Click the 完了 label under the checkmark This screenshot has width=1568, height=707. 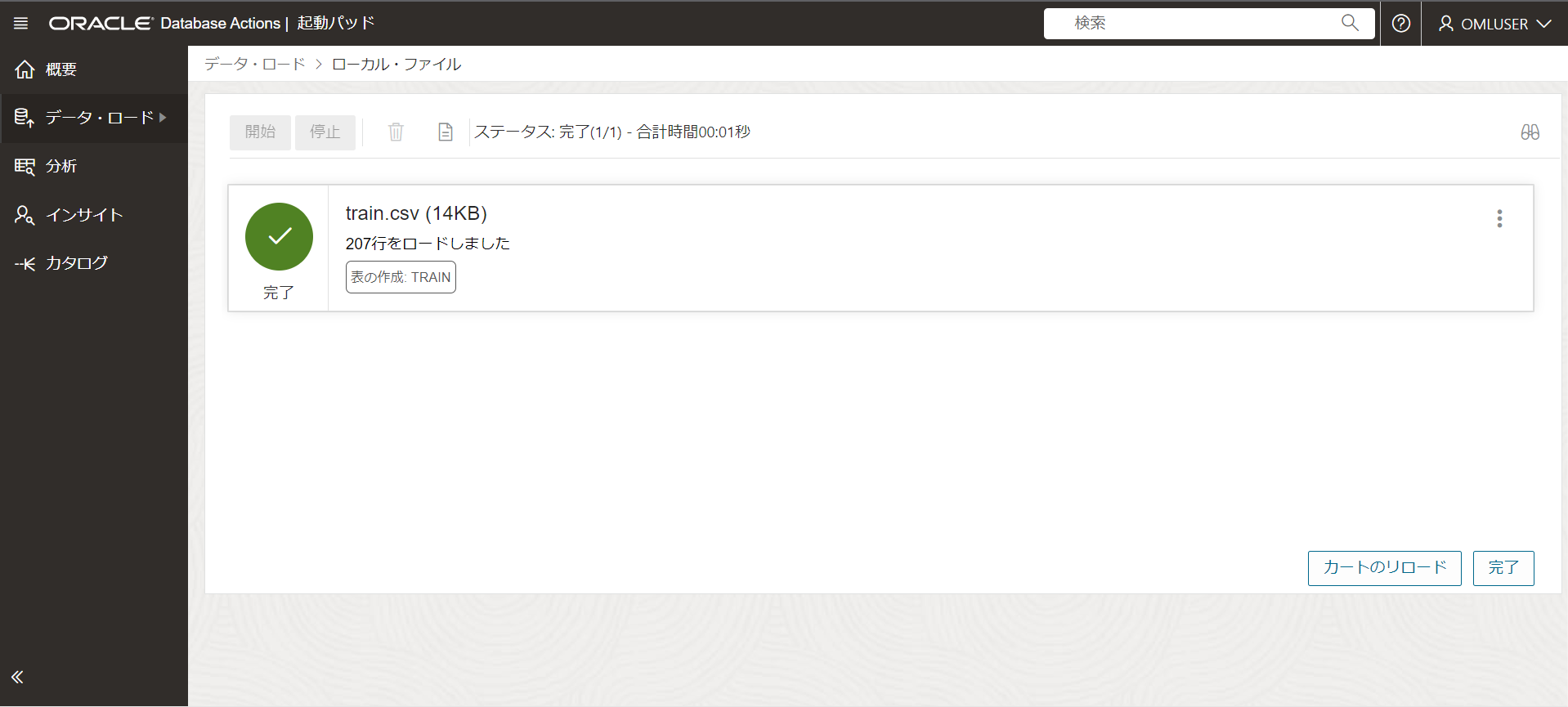[279, 293]
